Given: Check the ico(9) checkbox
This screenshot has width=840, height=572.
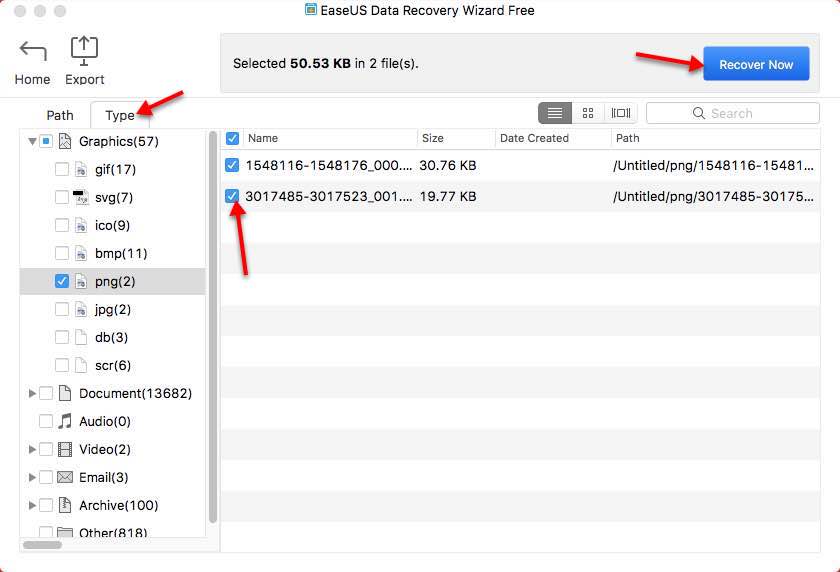Looking at the screenshot, I should point(62,225).
